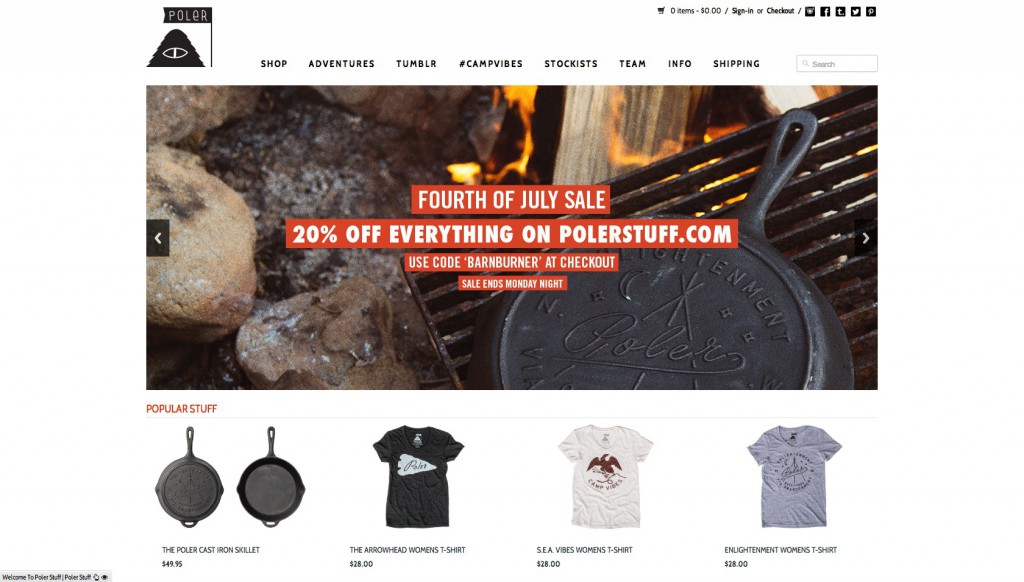View the Enlightenment Womens T-Shirt image

click(x=794, y=477)
